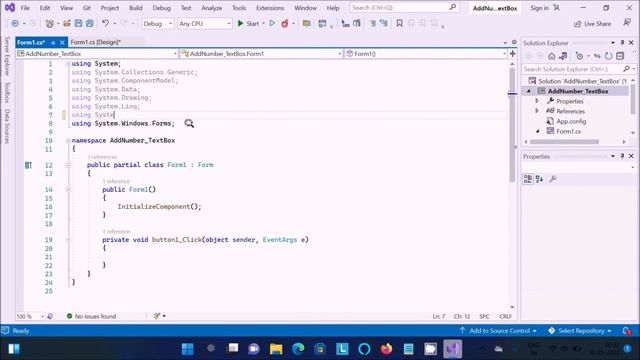Open the AddNumber_TextBox.Form1 type dropdown
The width and height of the screenshot is (640, 360).
pyautogui.click(x=262, y=53)
